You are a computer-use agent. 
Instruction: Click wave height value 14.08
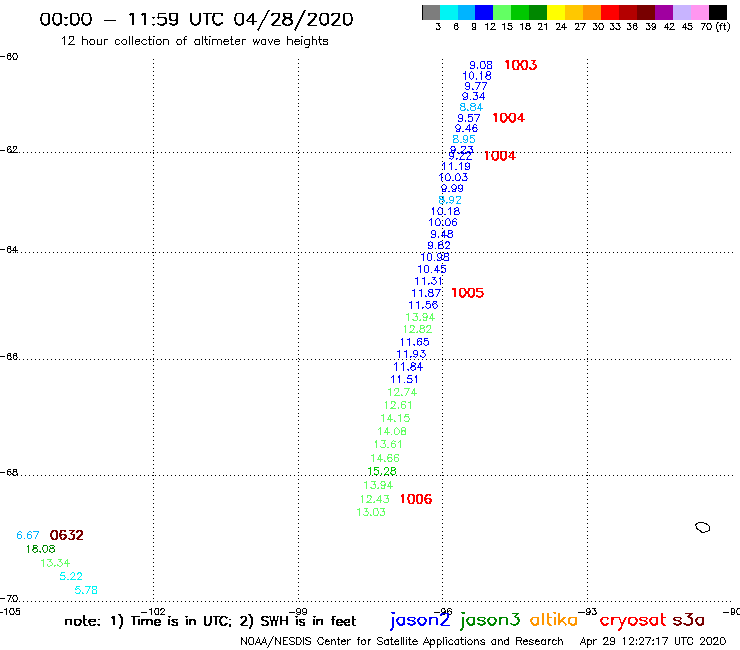(x=392, y=431)
